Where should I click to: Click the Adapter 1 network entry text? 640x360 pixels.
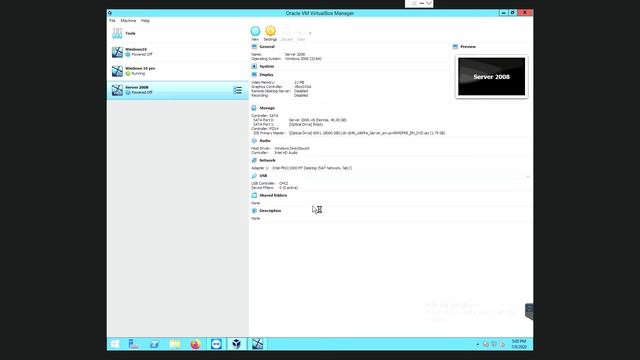point(312,168)
